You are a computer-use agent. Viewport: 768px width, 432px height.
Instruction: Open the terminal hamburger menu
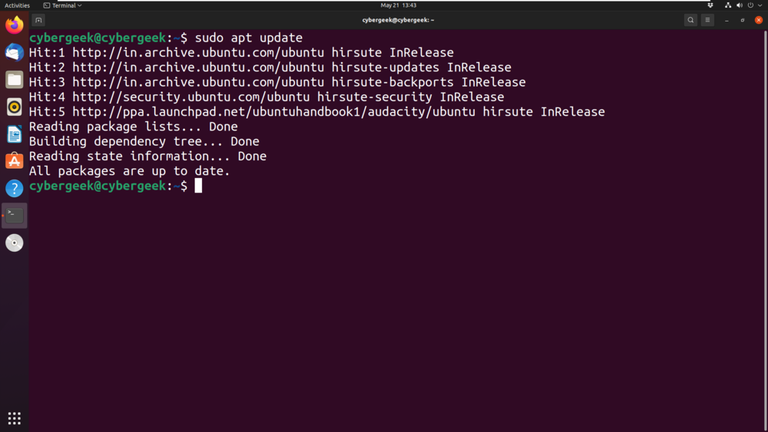tap(708, 20)
